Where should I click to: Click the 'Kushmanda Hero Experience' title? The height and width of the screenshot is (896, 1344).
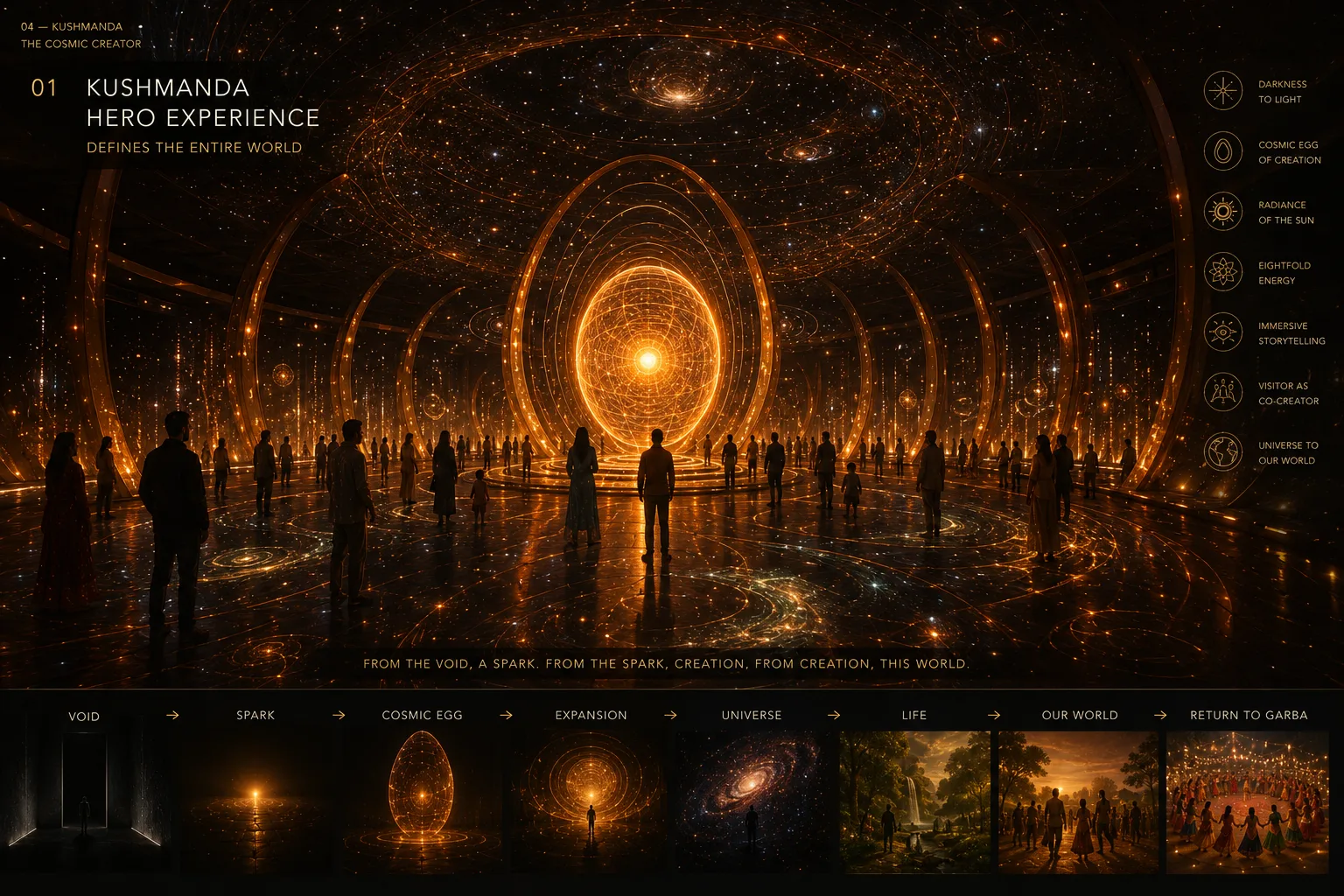[x=203, y=102]
